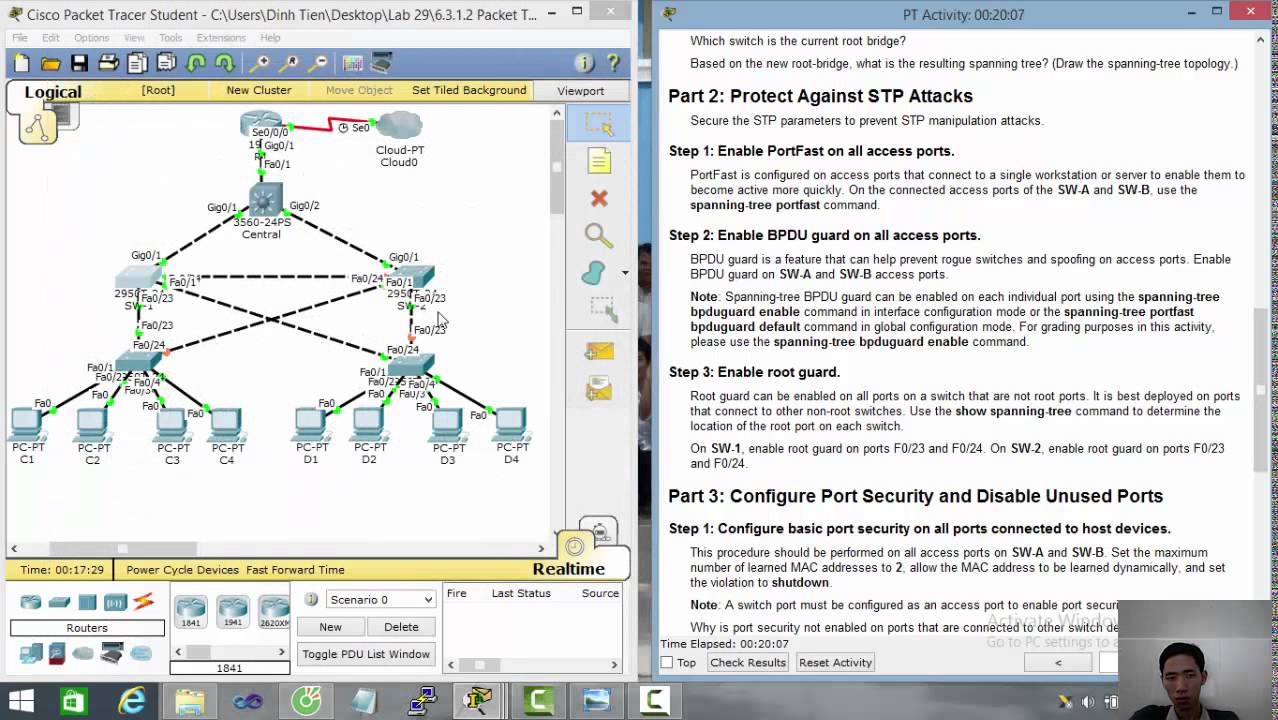The width and height of the screenshot is (1278, 720).
Task: Click Fast Forward Time
Action: point(295,570)
